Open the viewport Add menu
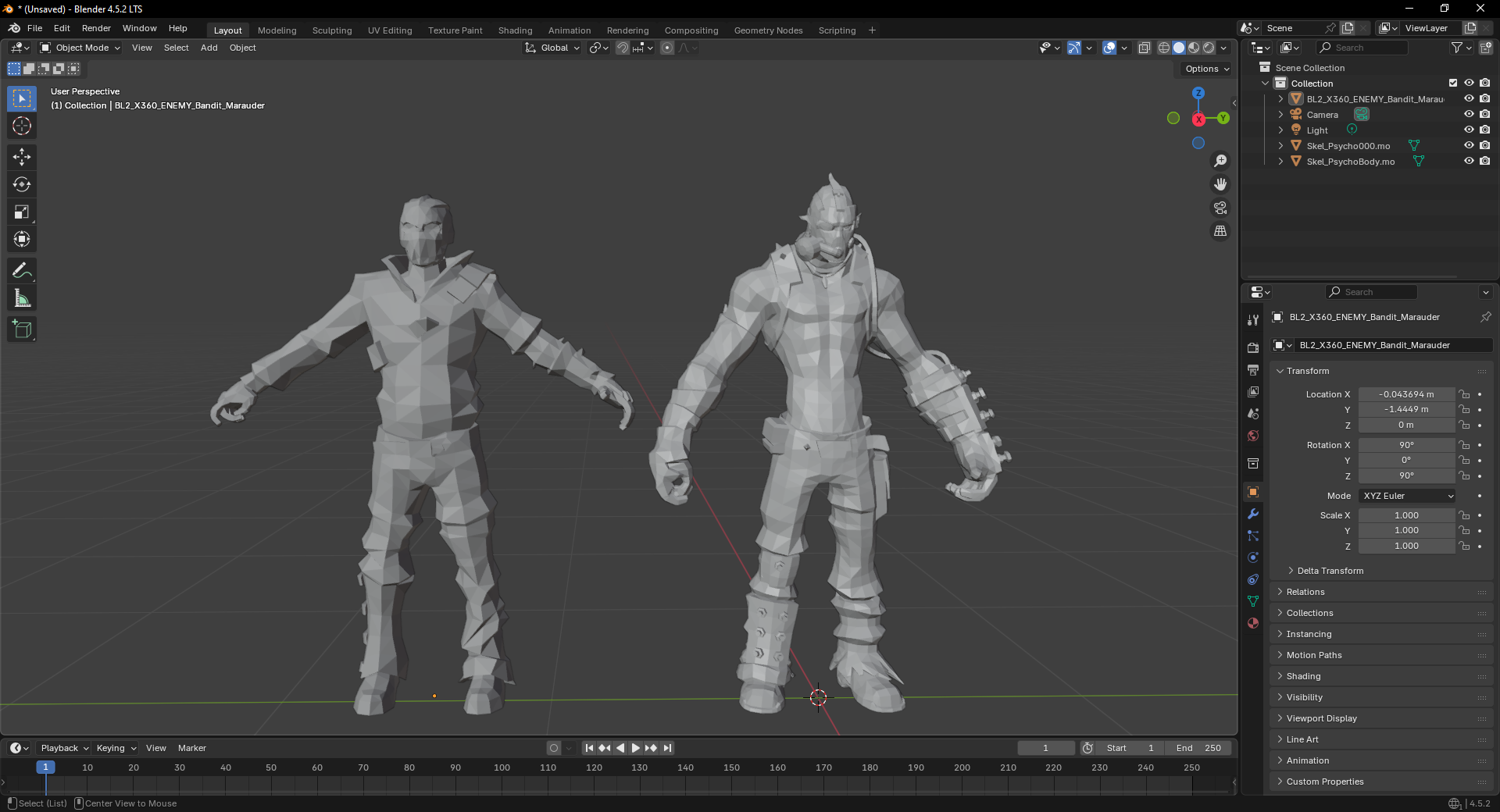Viewport: 1500px width, 812px height. click(x=209, y=48)
